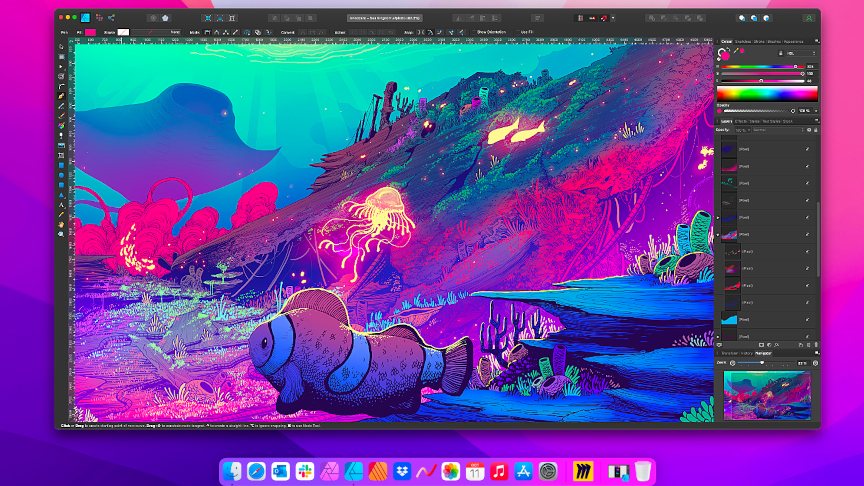The image size is (864, 486).
Task: Click the document title in the toolbar
Action: (385, 18)
